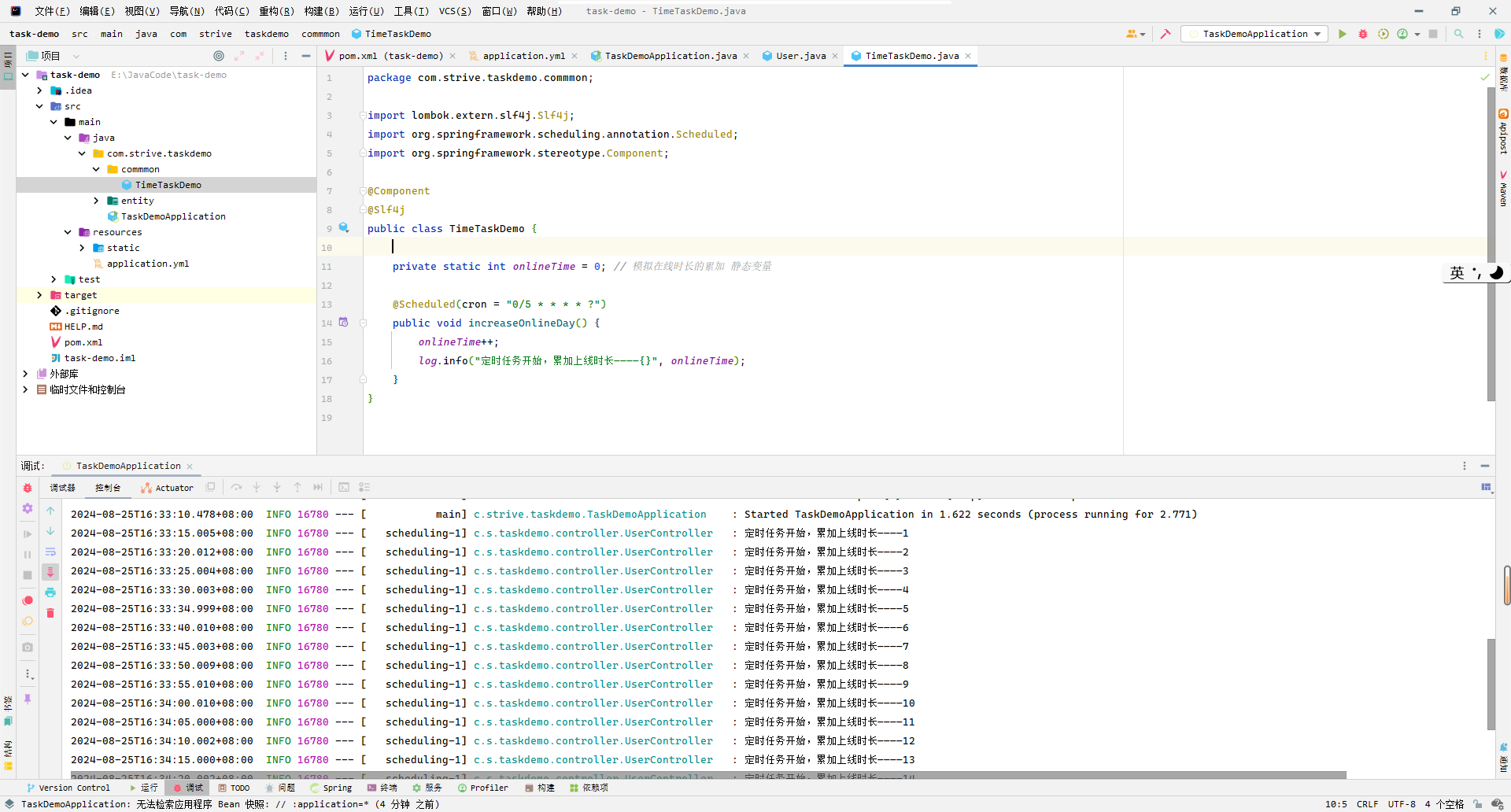Click the grey Stop square in top toolbar

pyautogui.click(x=1433, y=34)
